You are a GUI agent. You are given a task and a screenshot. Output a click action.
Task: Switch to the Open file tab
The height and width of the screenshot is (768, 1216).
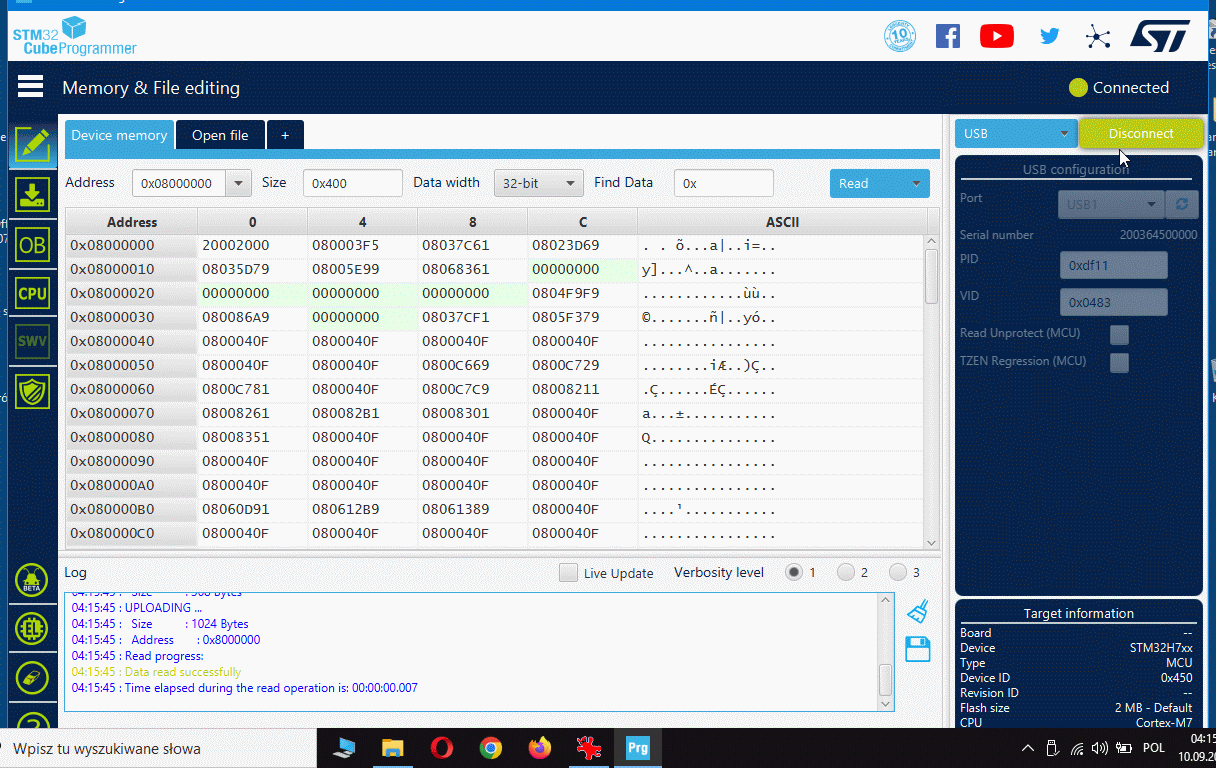[220, 135]
